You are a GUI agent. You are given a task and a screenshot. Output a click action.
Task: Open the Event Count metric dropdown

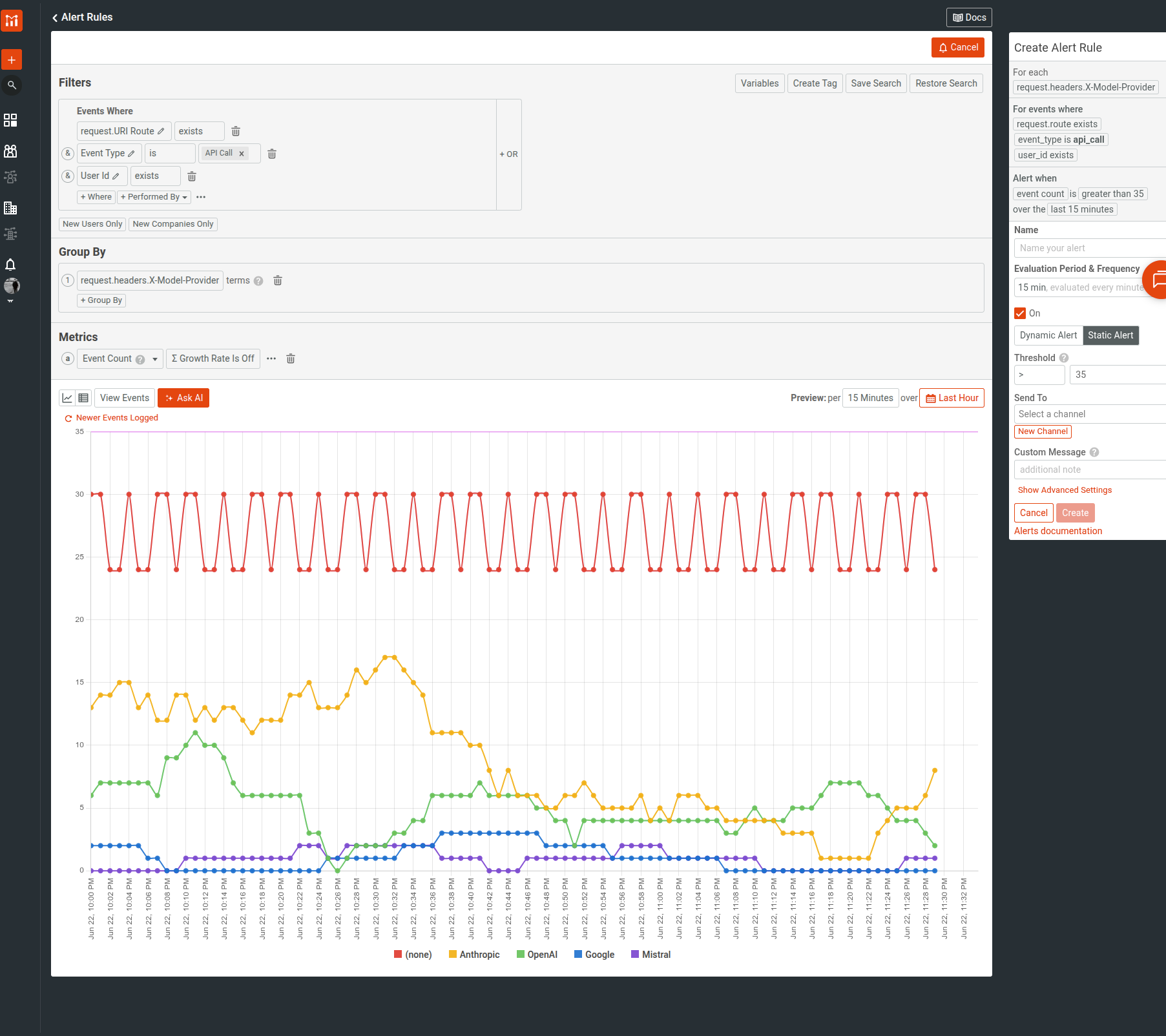(120, 358)
